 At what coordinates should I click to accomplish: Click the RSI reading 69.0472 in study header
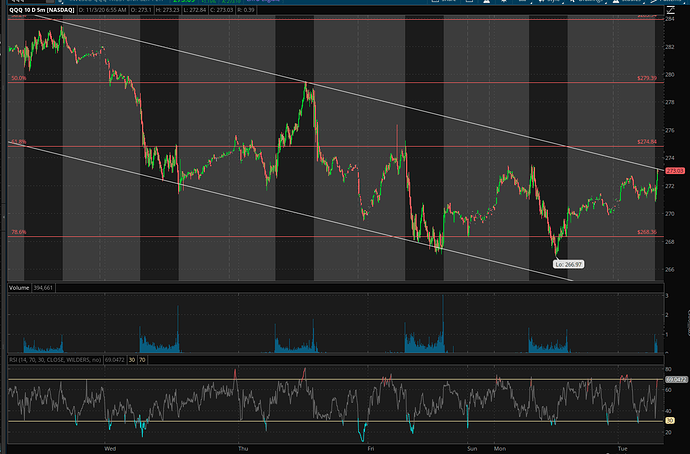(x=114, y=360)
